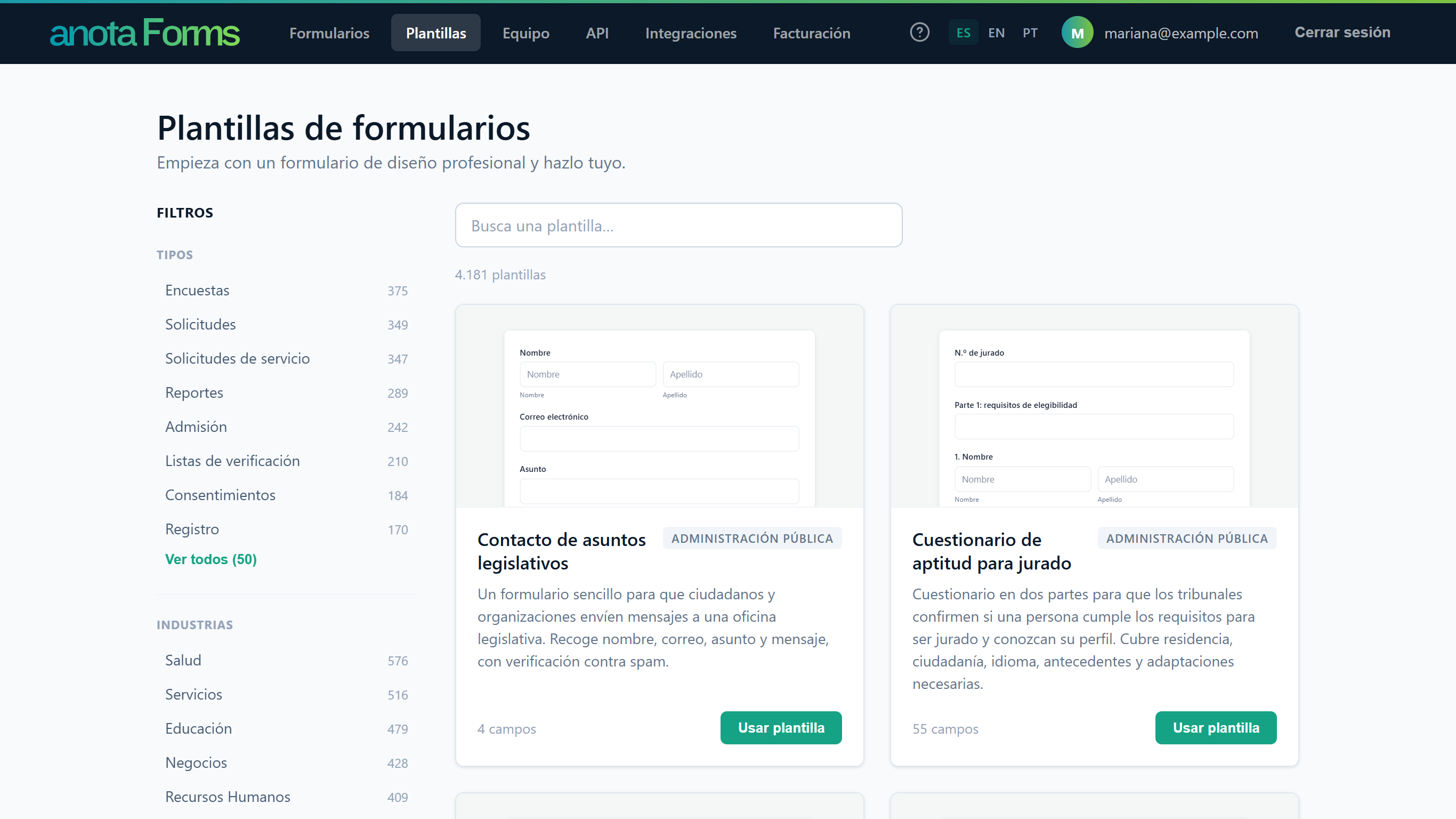The image size is (1456, 819).
Task: Filter by Registro type
Action: (286, 529)
